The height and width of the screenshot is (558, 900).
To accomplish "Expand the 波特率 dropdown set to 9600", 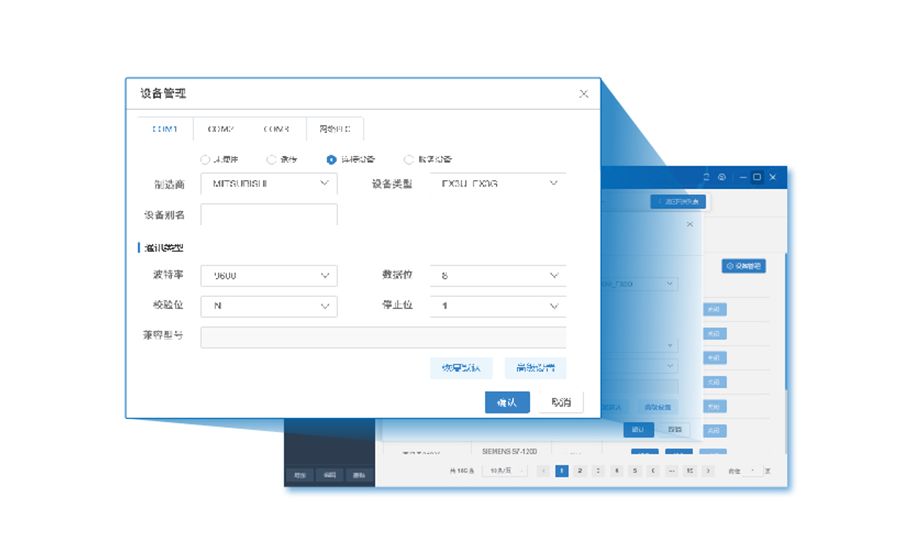I will point(268,275).
